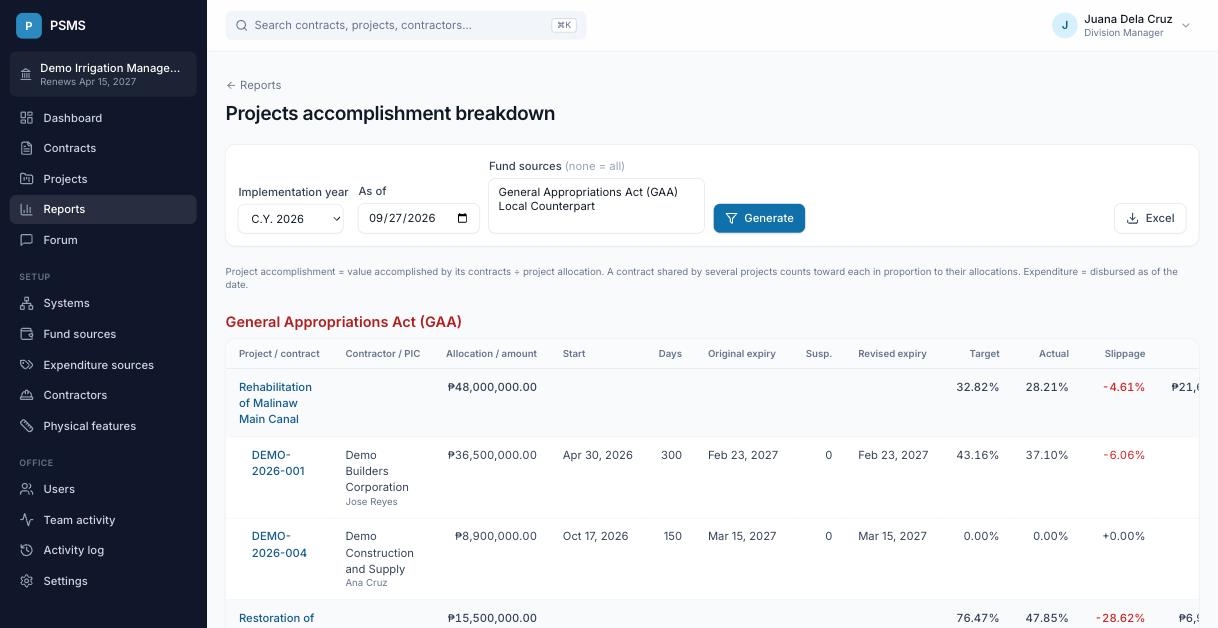Export report with the Excel button
The width and height of the screenshot is (1218, 628).
pos(1150,218)
